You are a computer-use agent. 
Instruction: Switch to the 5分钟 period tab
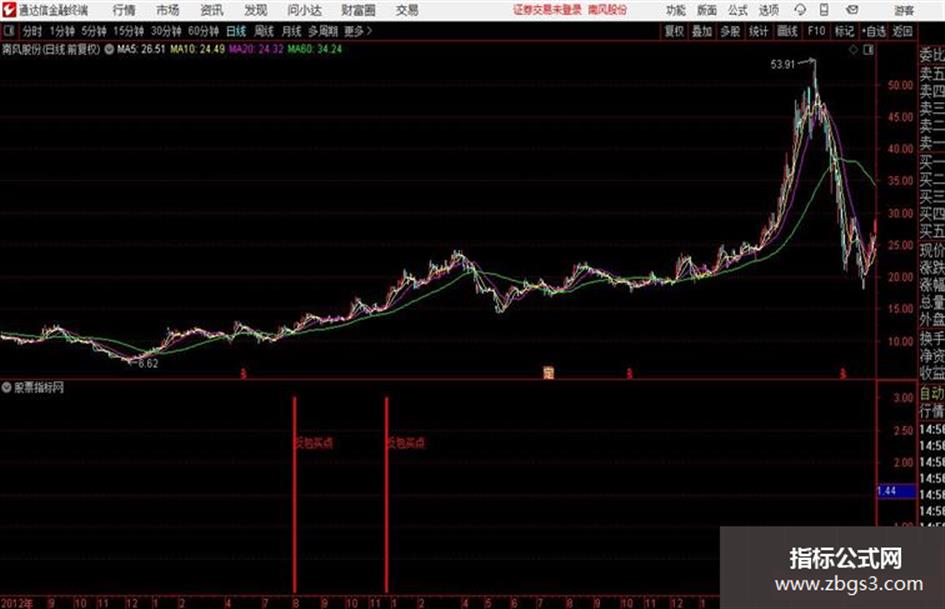(94, 31)
